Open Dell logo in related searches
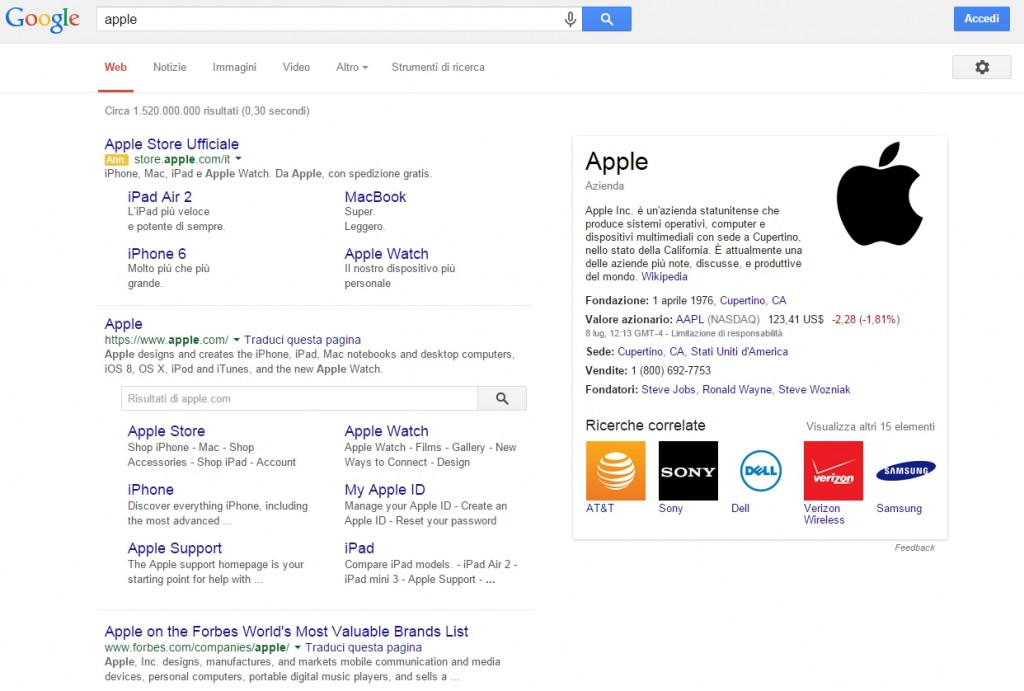The image size is (1024, 691). 760,470
